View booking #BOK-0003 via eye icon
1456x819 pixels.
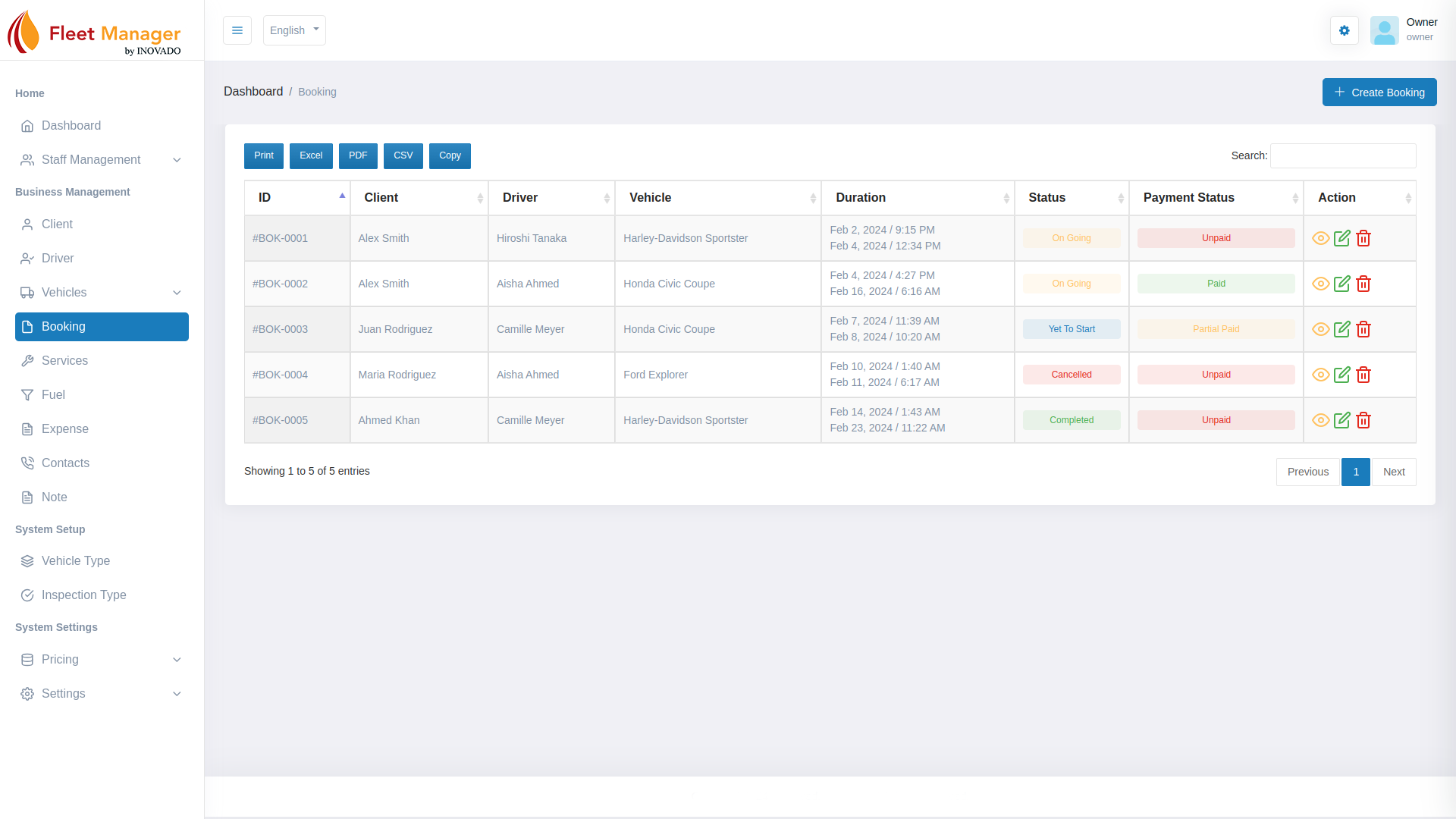point(1320,329)
